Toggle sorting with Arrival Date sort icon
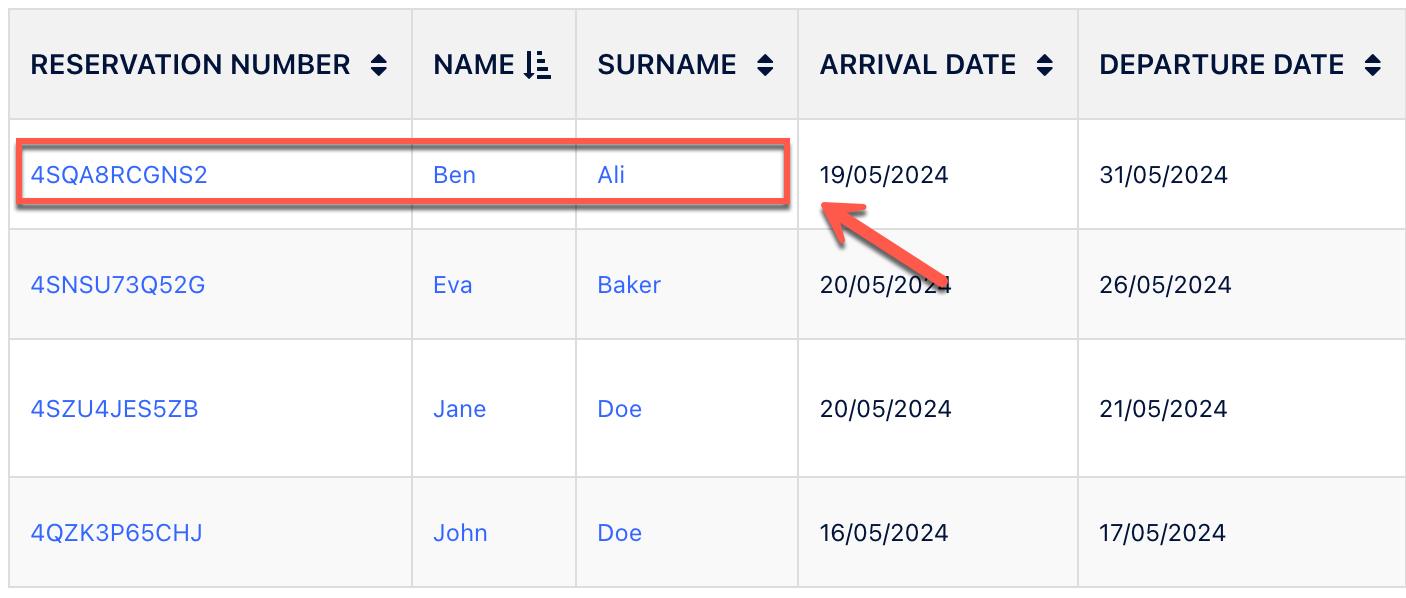The height and width of the screenshot is (598, 1406). coord(1044,66)
